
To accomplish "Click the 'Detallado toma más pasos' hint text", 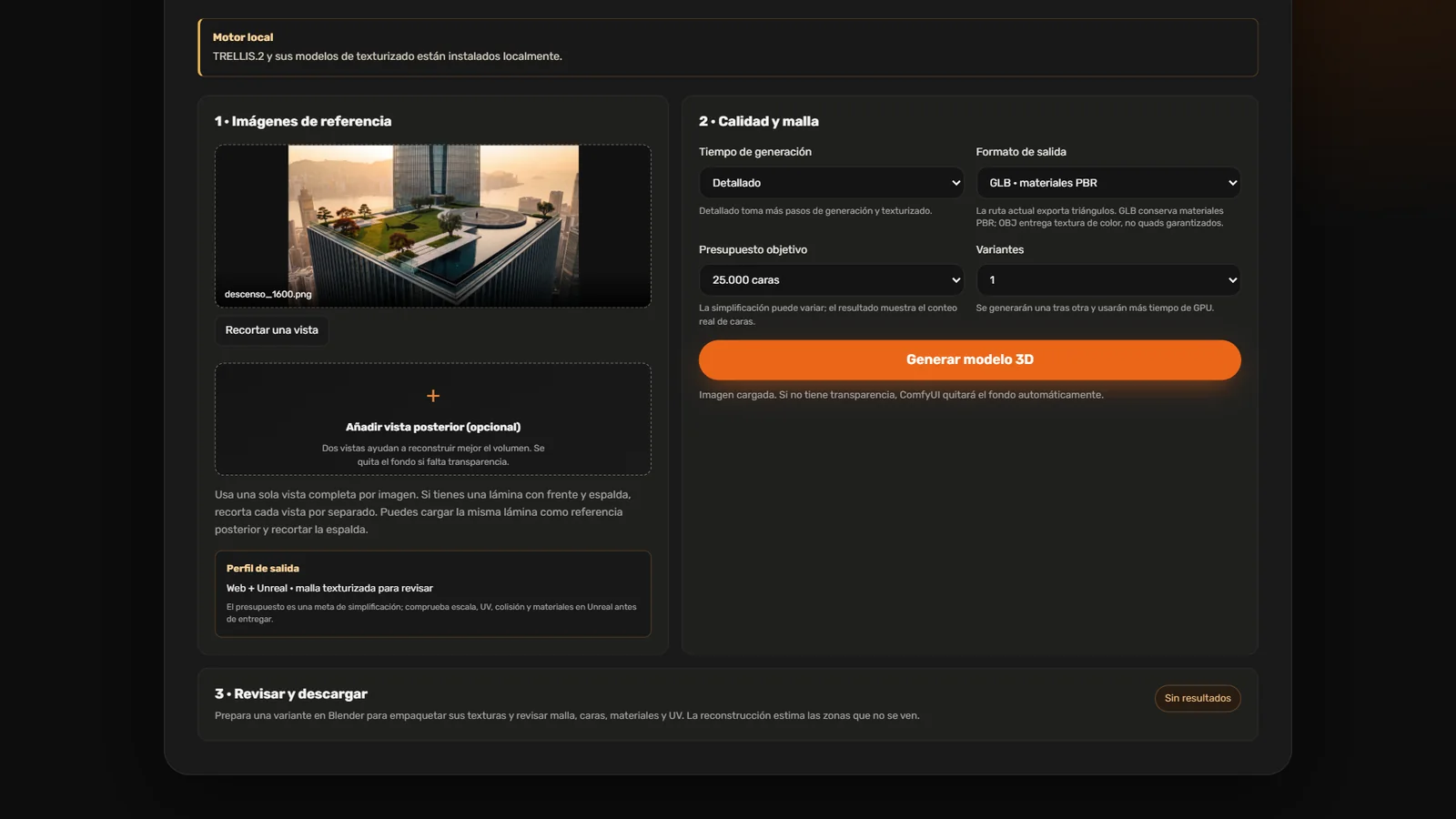I will click(815, 211).
